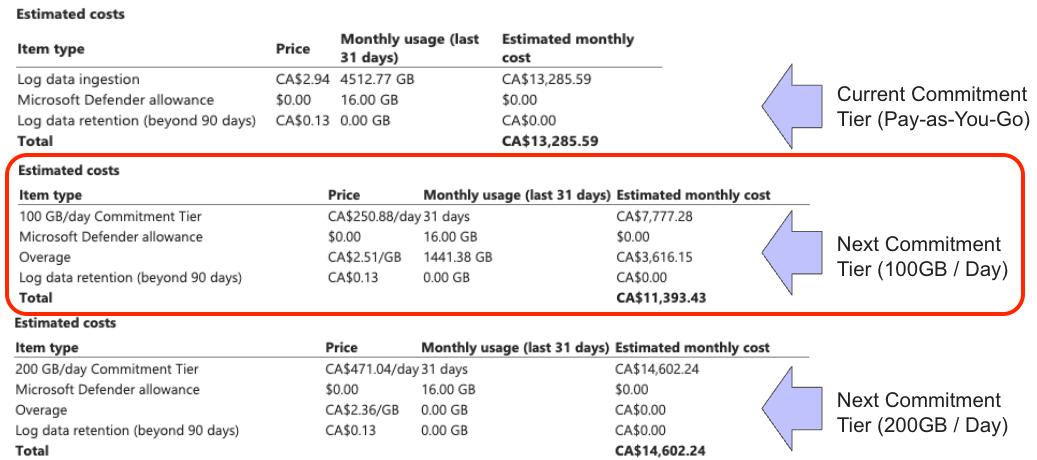The image size is (1037, 460).
Task: Click the CA$11,393.43 total in highlighted box
Action: 661,298
